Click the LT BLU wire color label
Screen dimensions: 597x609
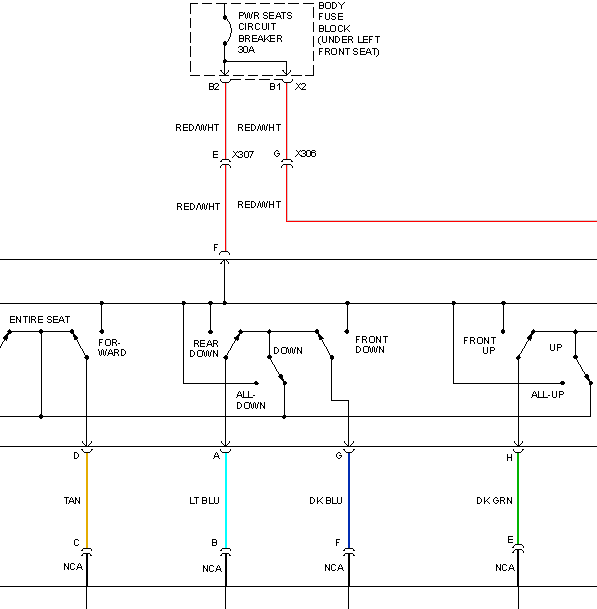[204, 501]
